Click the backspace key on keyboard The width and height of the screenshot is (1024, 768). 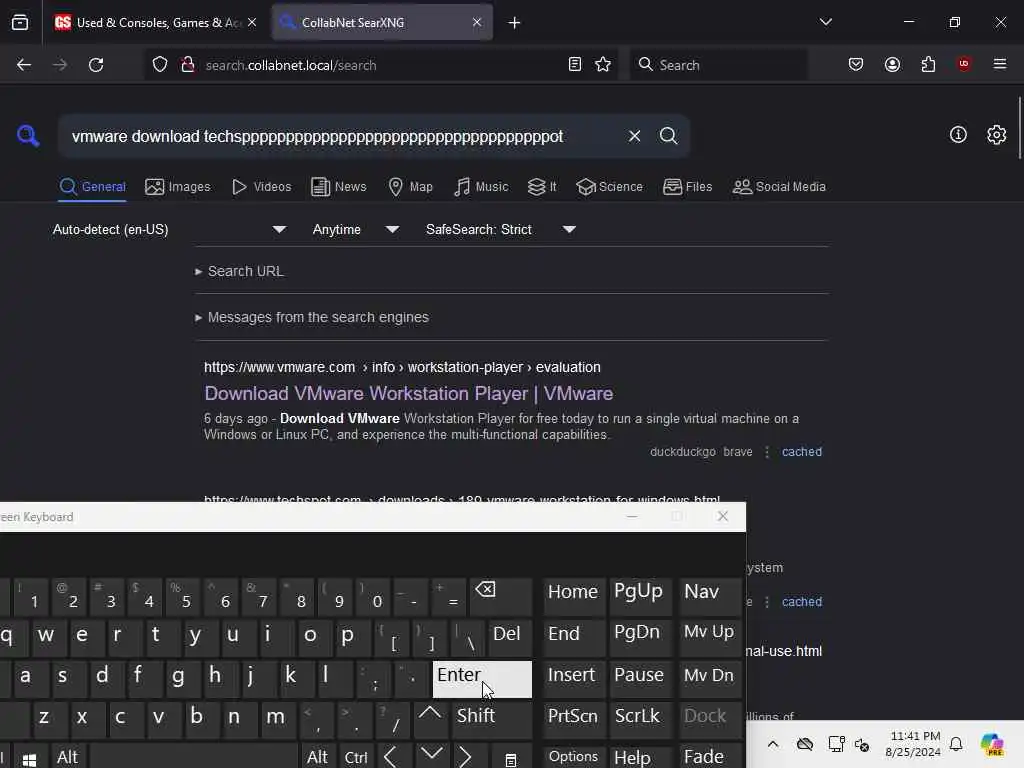click(x=503, y=596)
